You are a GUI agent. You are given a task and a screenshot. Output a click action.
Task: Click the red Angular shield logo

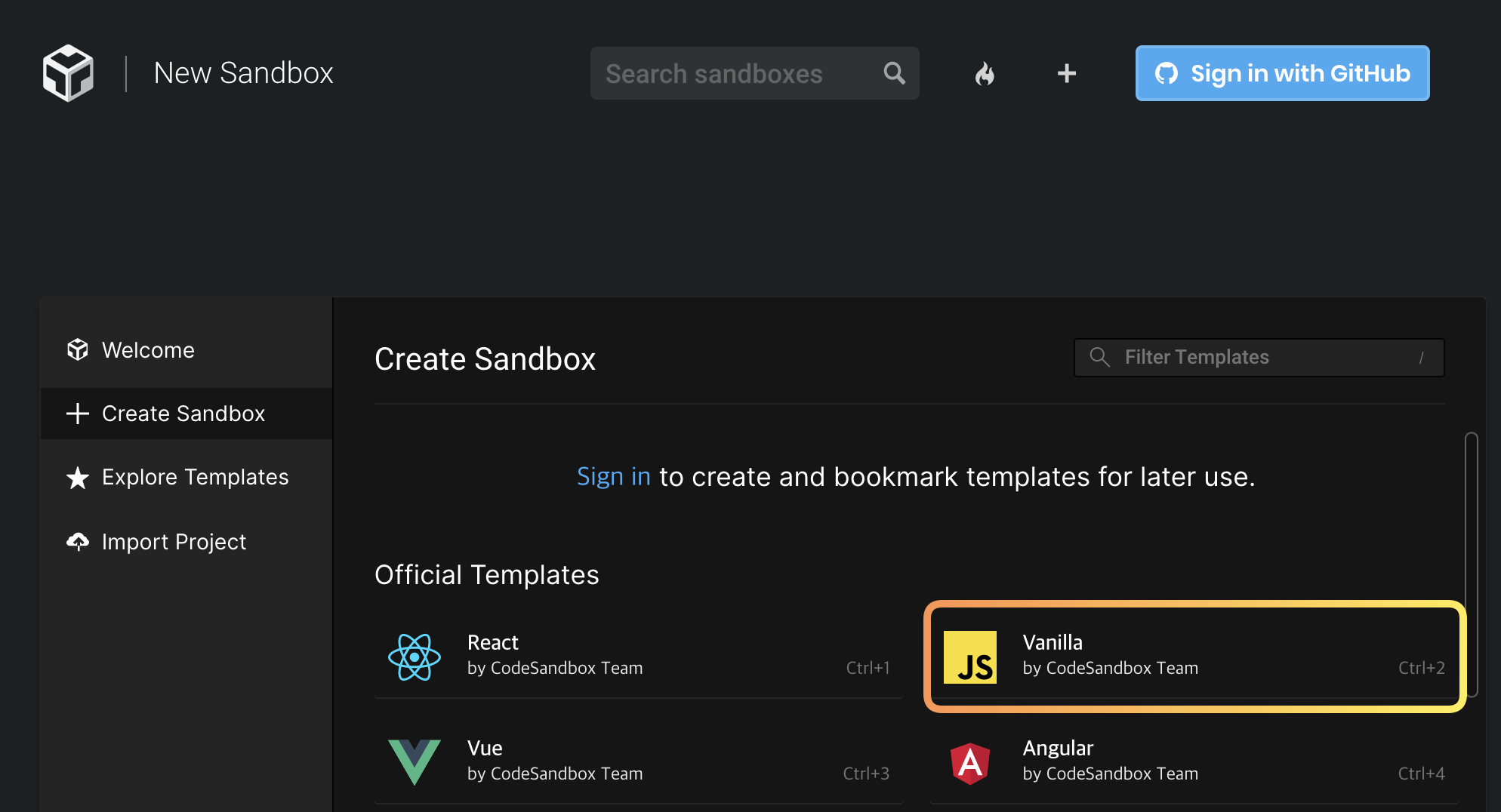[x=970, y=763]
